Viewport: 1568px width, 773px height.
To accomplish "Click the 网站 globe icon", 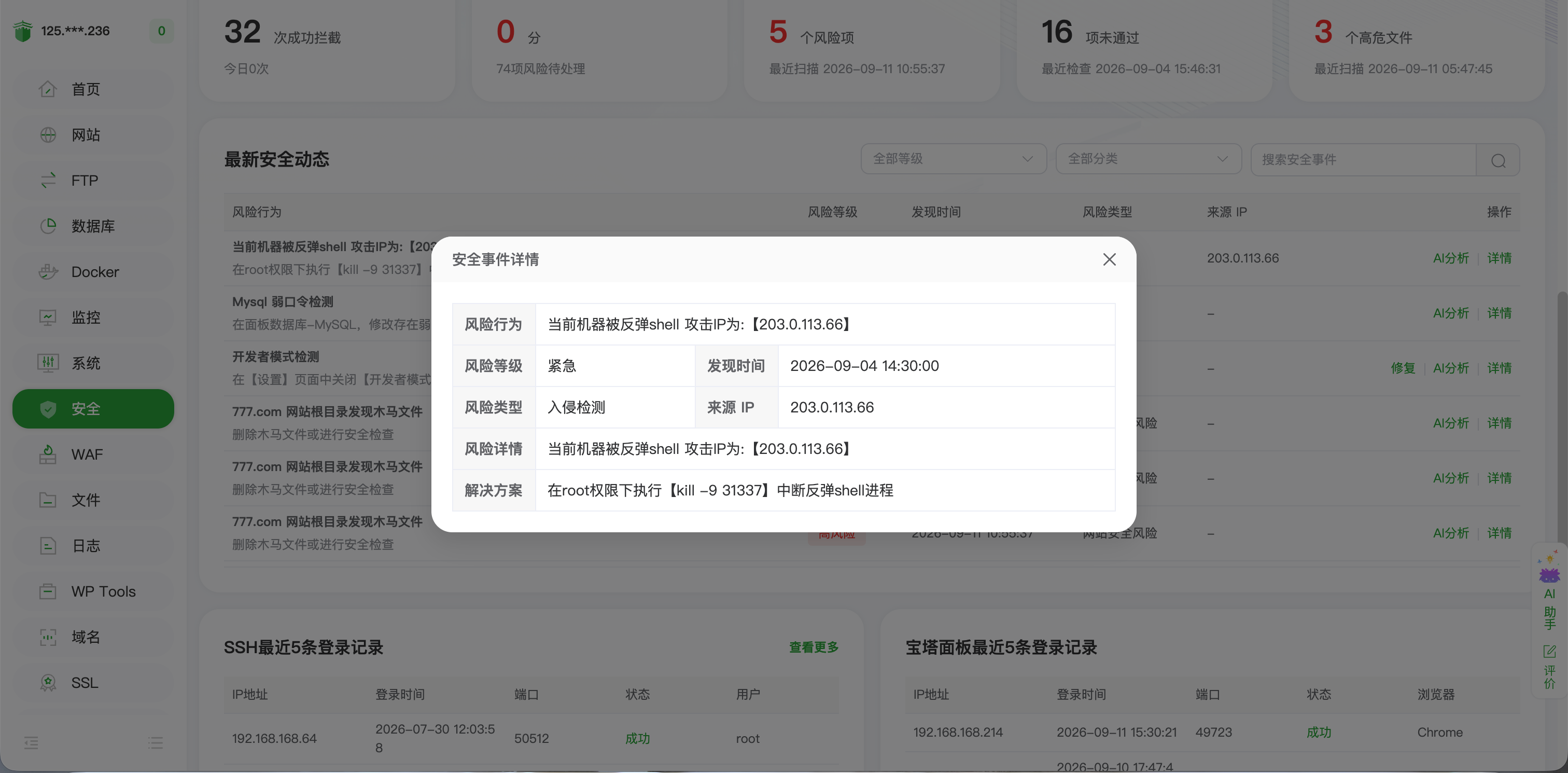I will (x=48, y=134).
